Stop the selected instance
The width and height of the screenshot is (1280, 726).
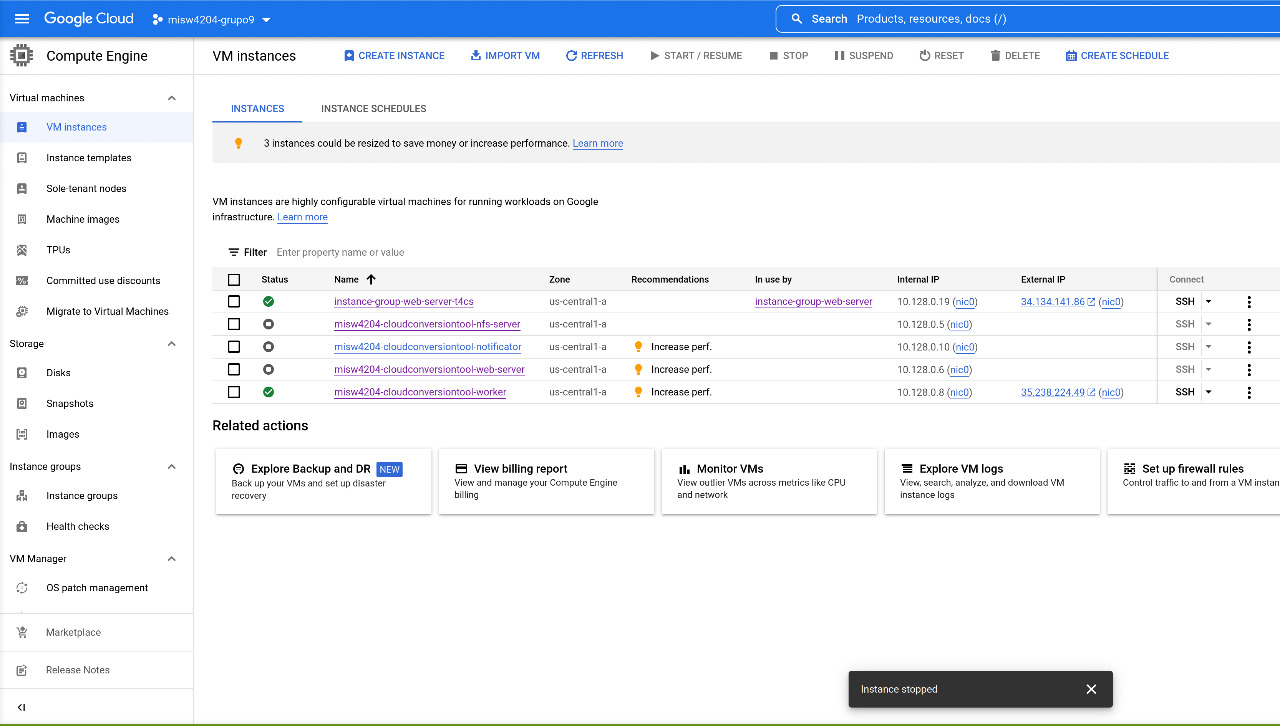[788, 55]
